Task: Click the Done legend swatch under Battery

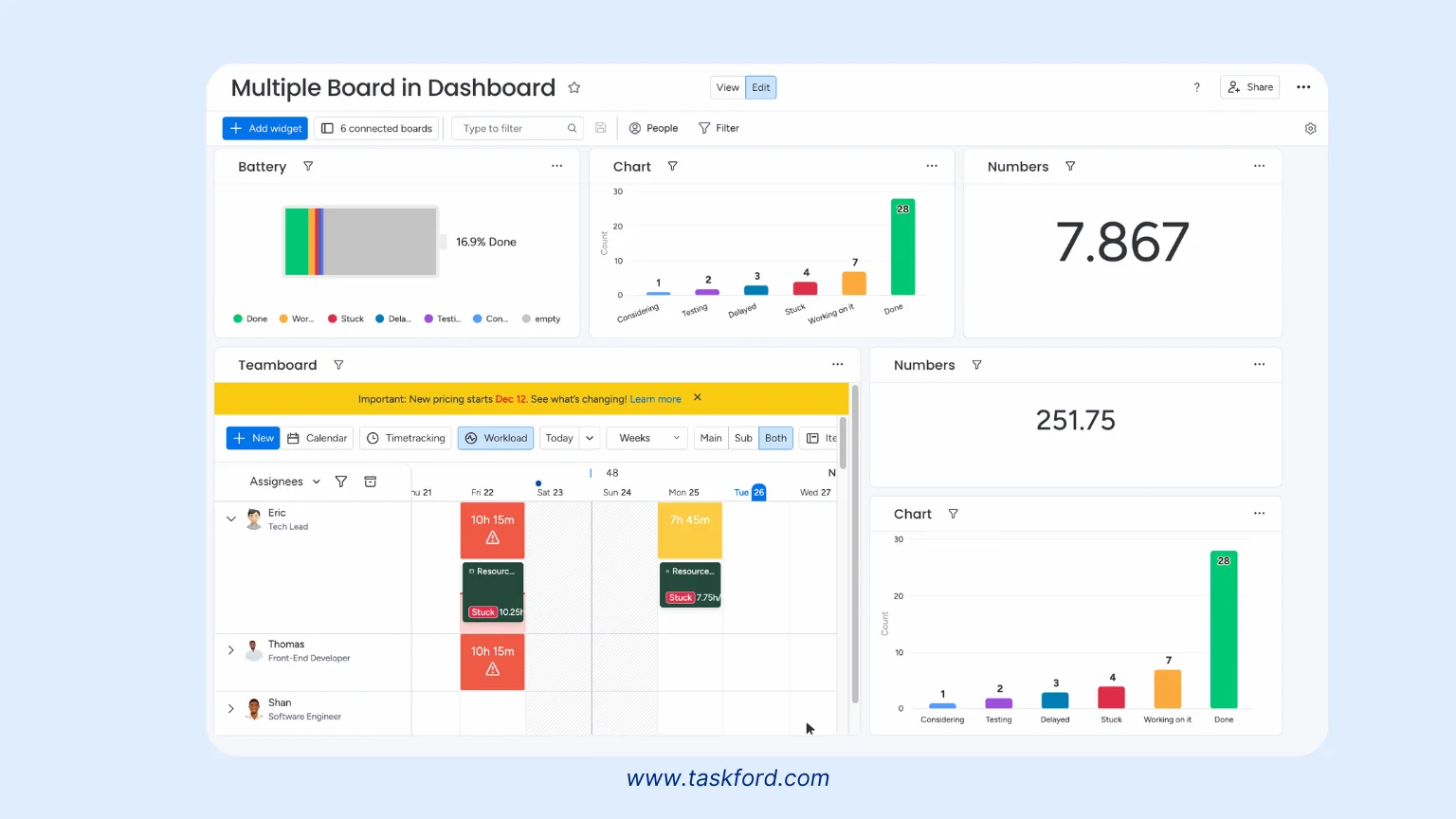Action: click(236, 318)
